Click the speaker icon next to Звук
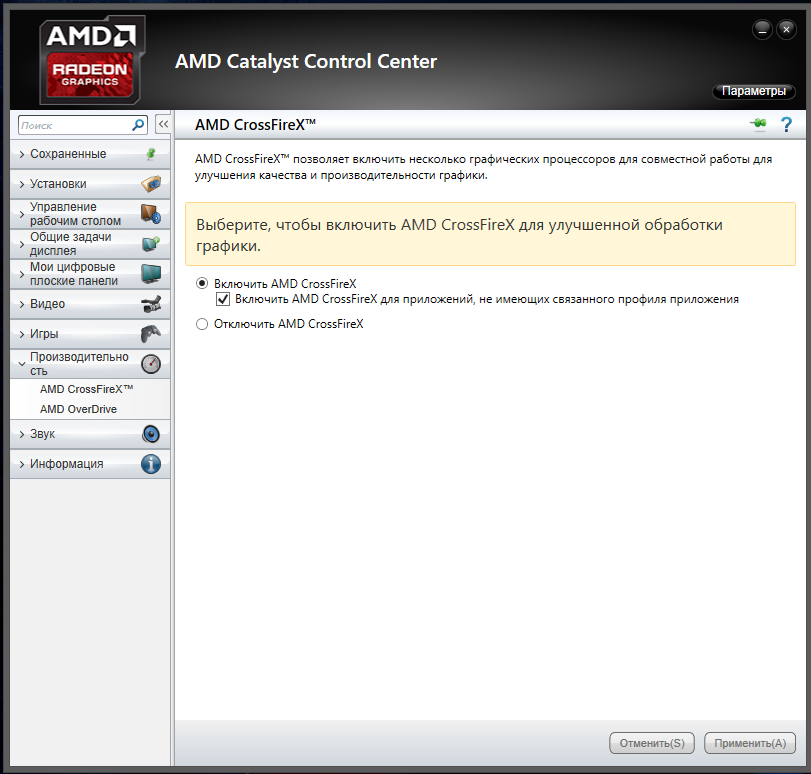Viewport: 811px width, 774px height. point(151,434)
